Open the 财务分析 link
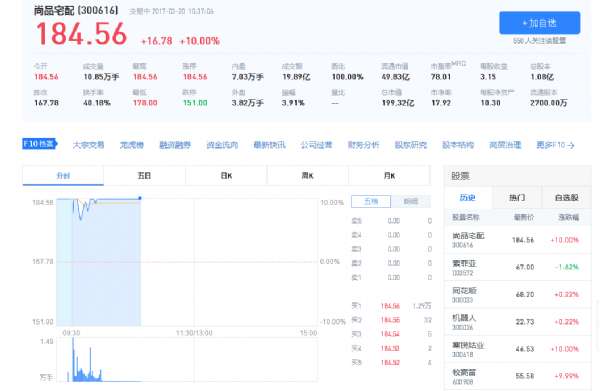The image size is (600, 391). (x=364, y=145)
